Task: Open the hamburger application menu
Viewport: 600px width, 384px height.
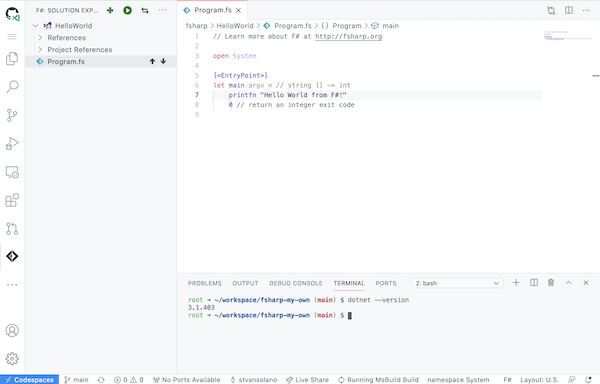Action: click(x=12, y=37)
